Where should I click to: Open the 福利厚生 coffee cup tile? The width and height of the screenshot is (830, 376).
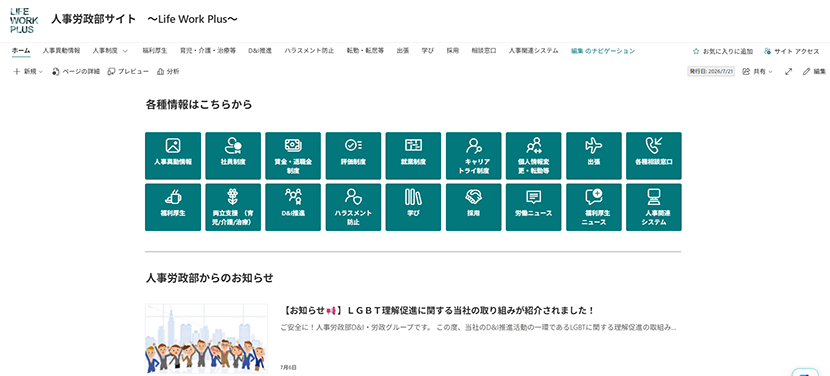(x=173, y=207)
